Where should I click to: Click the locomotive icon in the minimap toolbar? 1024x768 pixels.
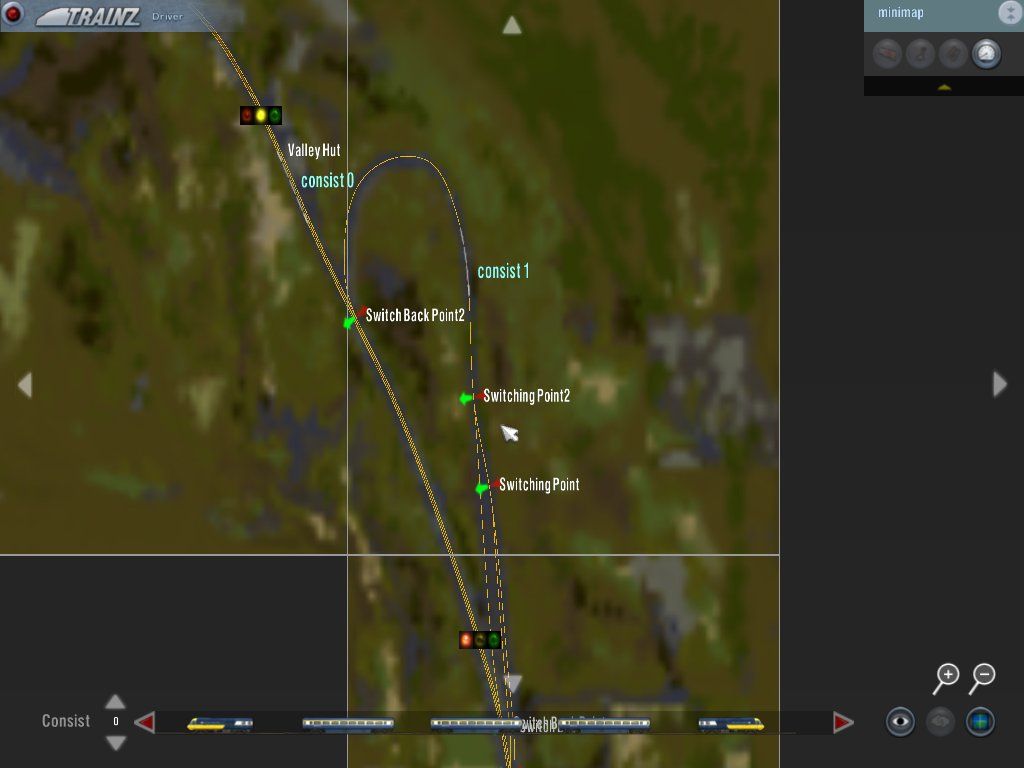coord(885,54)
